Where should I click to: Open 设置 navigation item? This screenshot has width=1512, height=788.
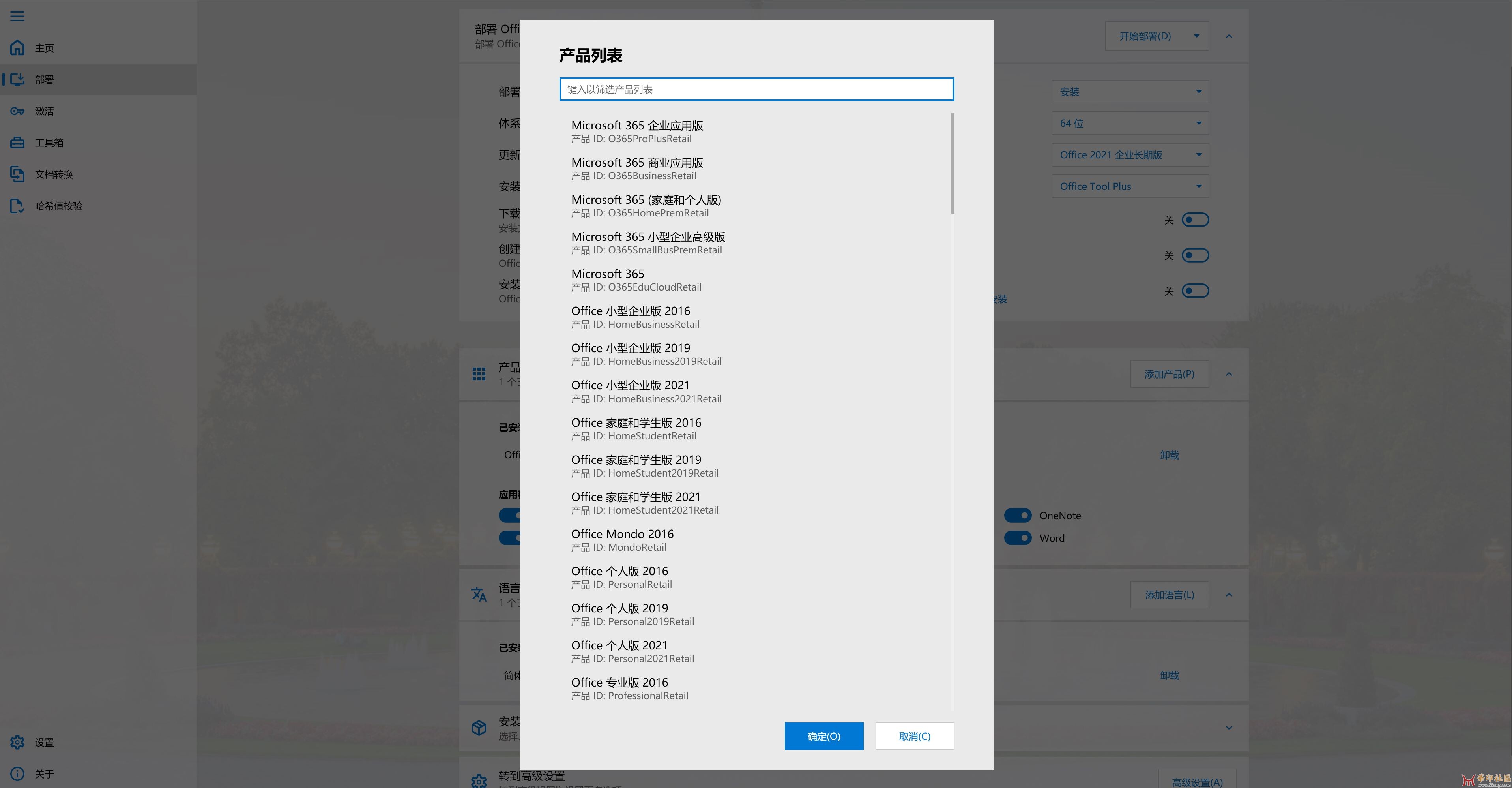[98, 742]
